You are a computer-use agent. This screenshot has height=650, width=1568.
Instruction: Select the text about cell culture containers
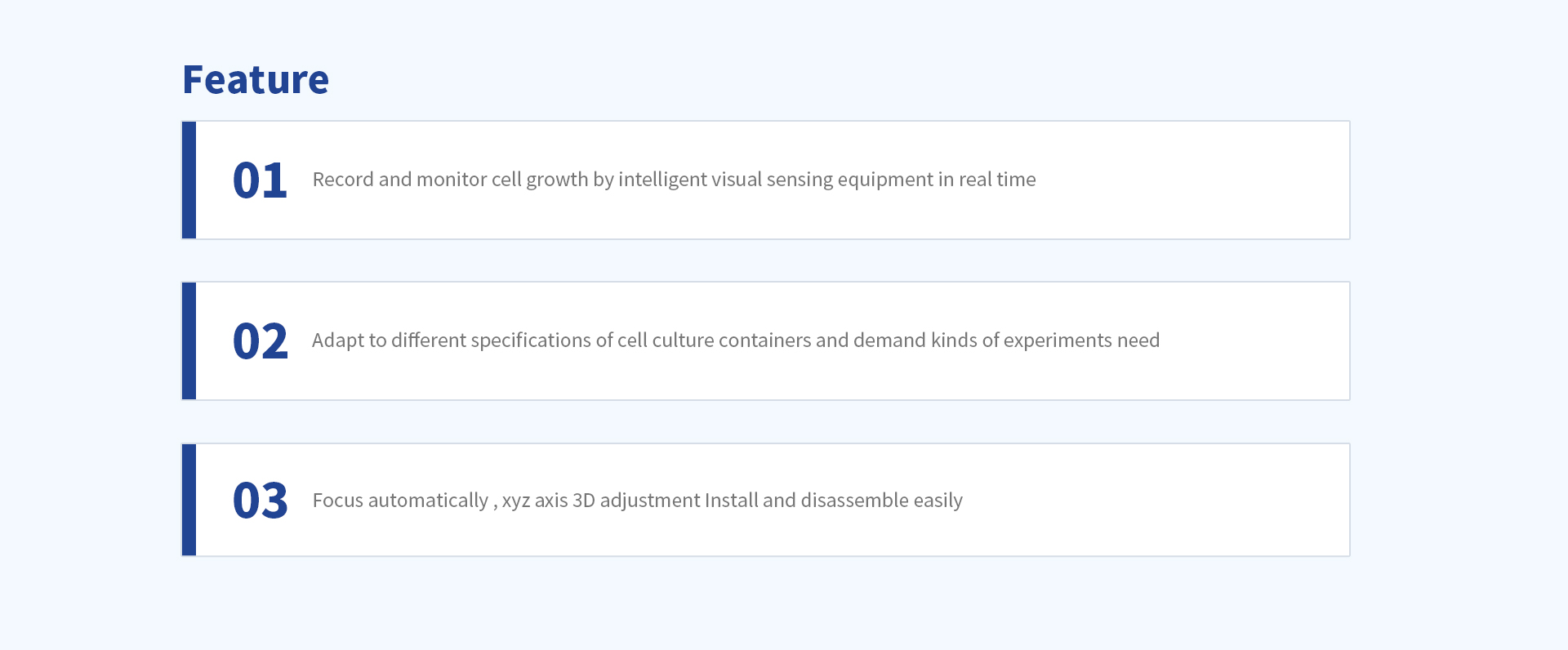tap(736, 341)
